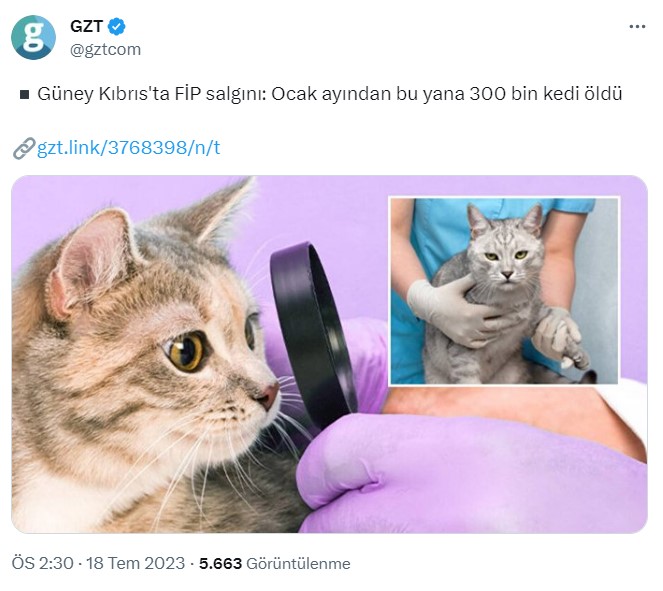Click the kitten's ear in the photo
This screenshot has width=663, height=591.
click(x=91, y=262)
